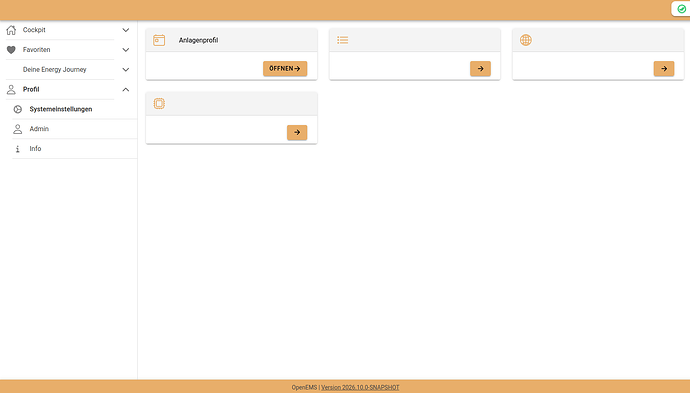Click the Admin user icon
Viewport: 690px width, 393px height.
point(18,129)
